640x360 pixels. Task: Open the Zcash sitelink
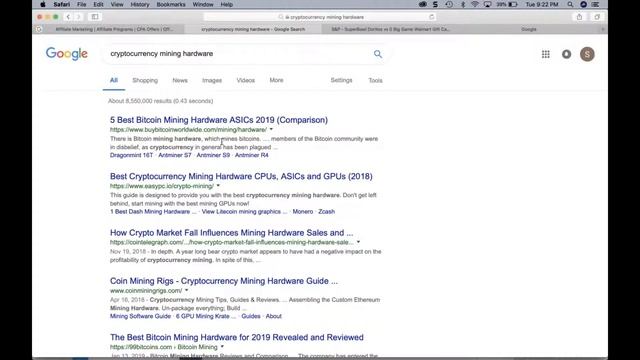[327, 211]
